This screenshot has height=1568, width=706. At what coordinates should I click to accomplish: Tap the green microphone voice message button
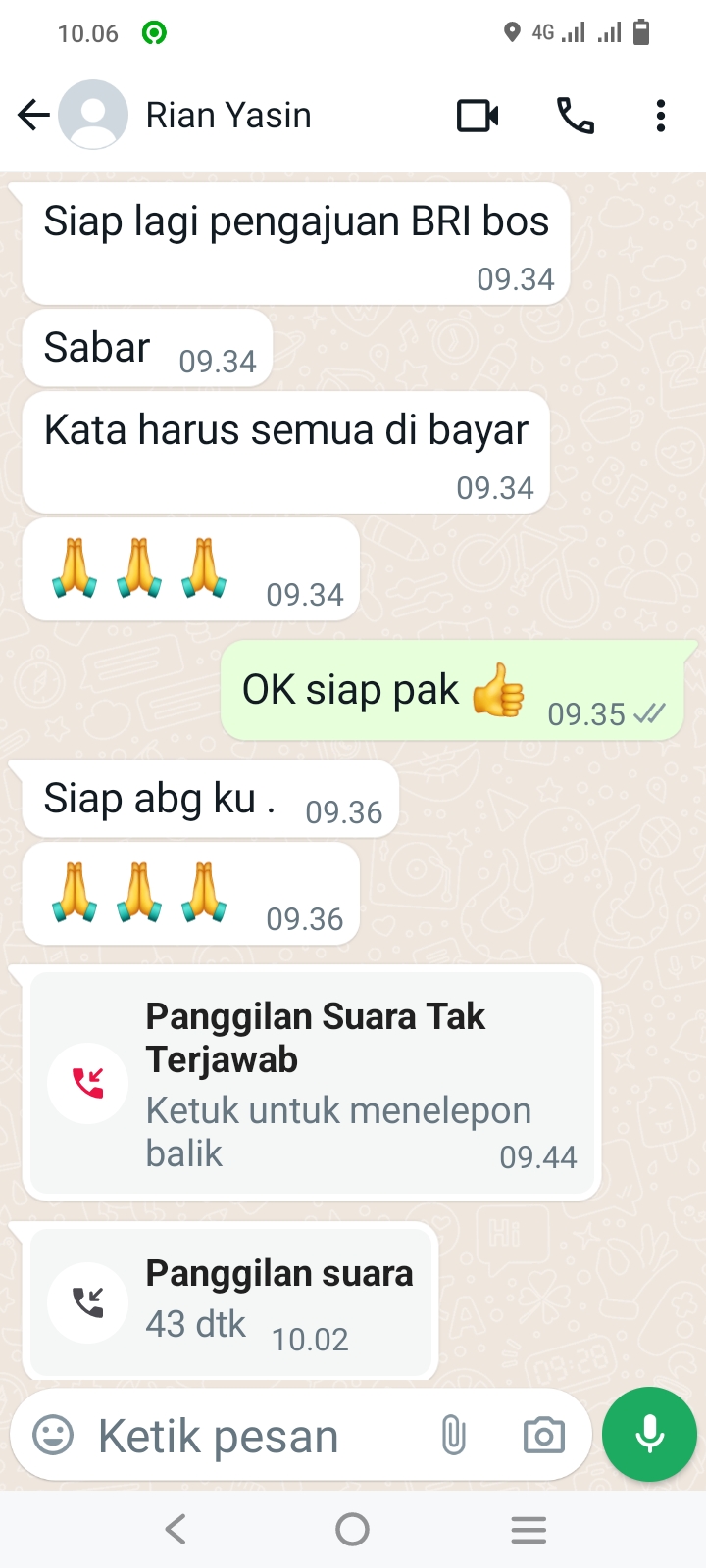pos(649,1434)
